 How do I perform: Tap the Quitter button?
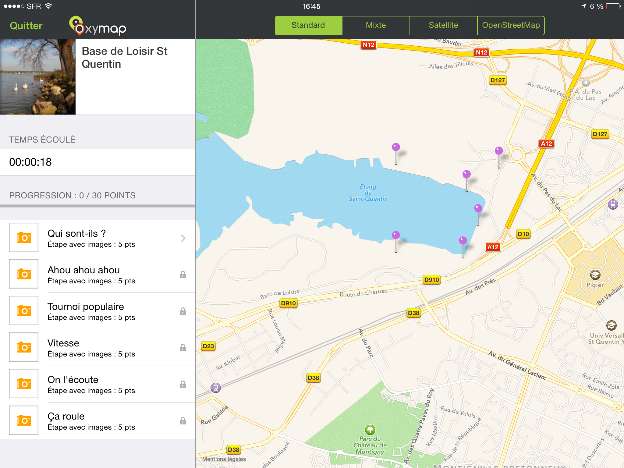click(25, 25)
